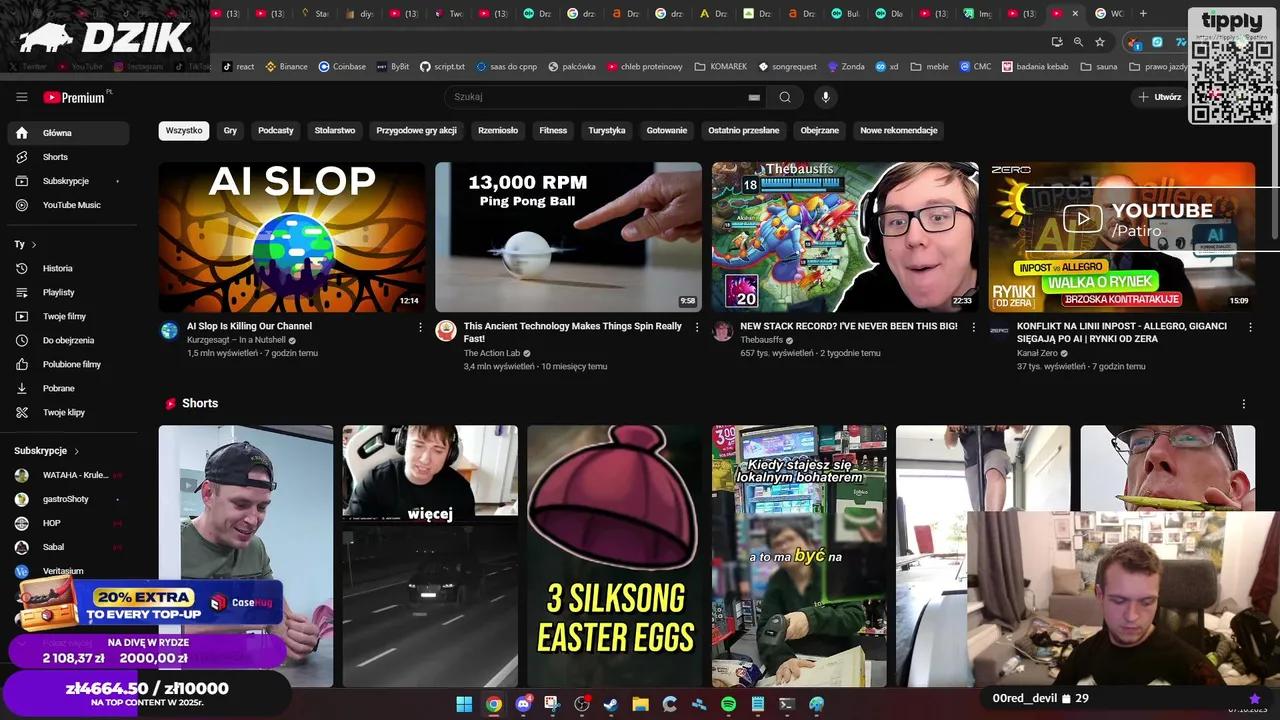Play the 13,000 RPM Ping Pong Ball thumbnail
This screenshot has height=720, width=1280.
(x=569, y=237)
